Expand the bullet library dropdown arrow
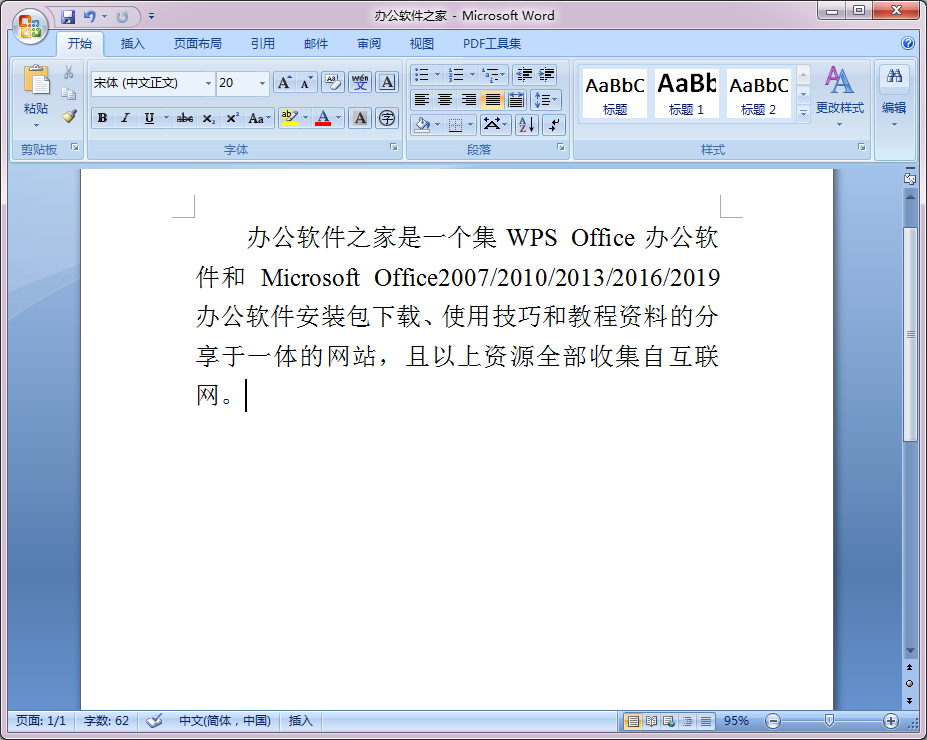 click(x=437, y=74)
